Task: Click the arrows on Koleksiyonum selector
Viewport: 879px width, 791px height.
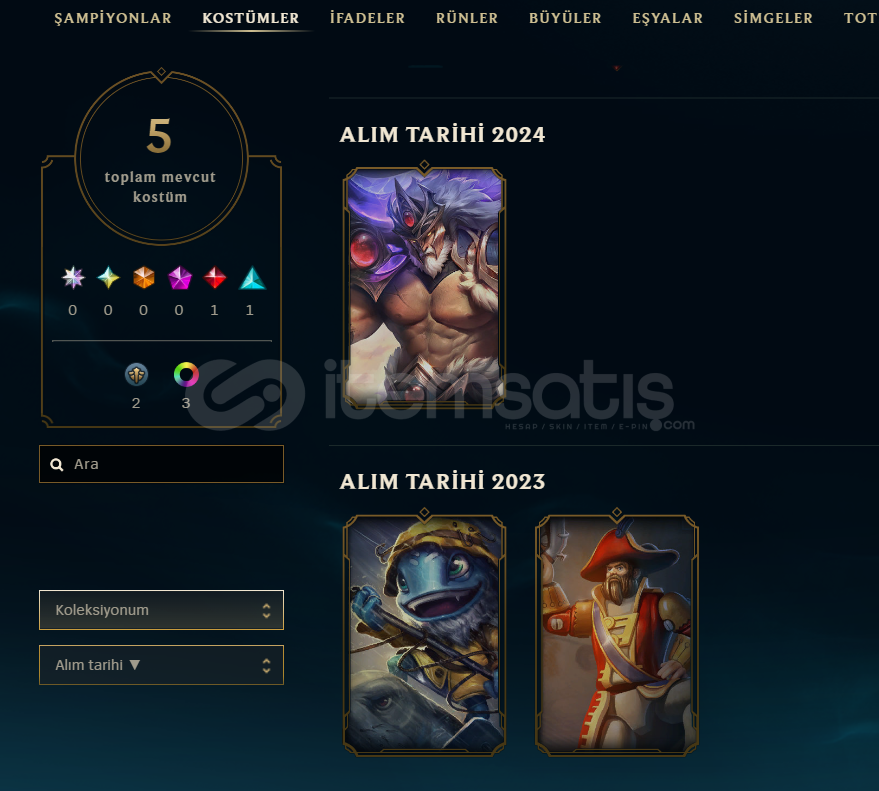Action: pos(266,610)
